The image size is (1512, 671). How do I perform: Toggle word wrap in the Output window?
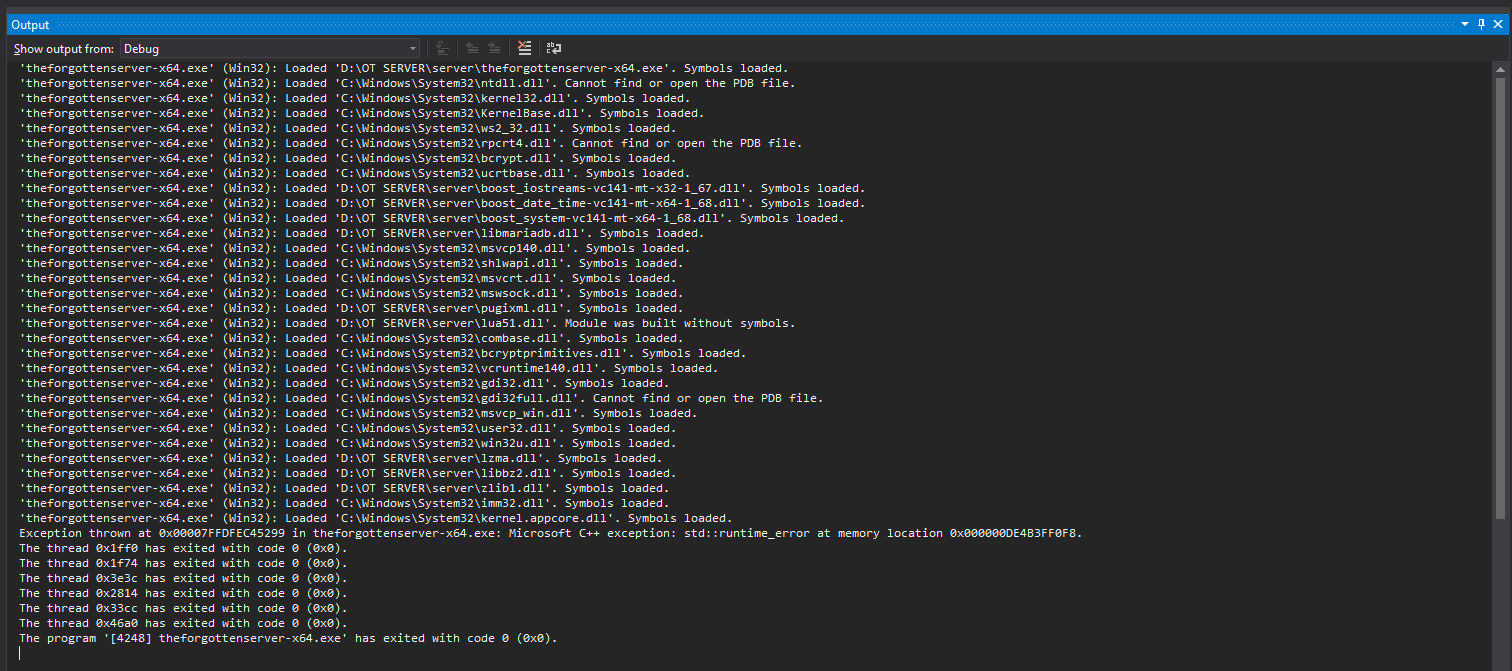click(x=553, y=48)
